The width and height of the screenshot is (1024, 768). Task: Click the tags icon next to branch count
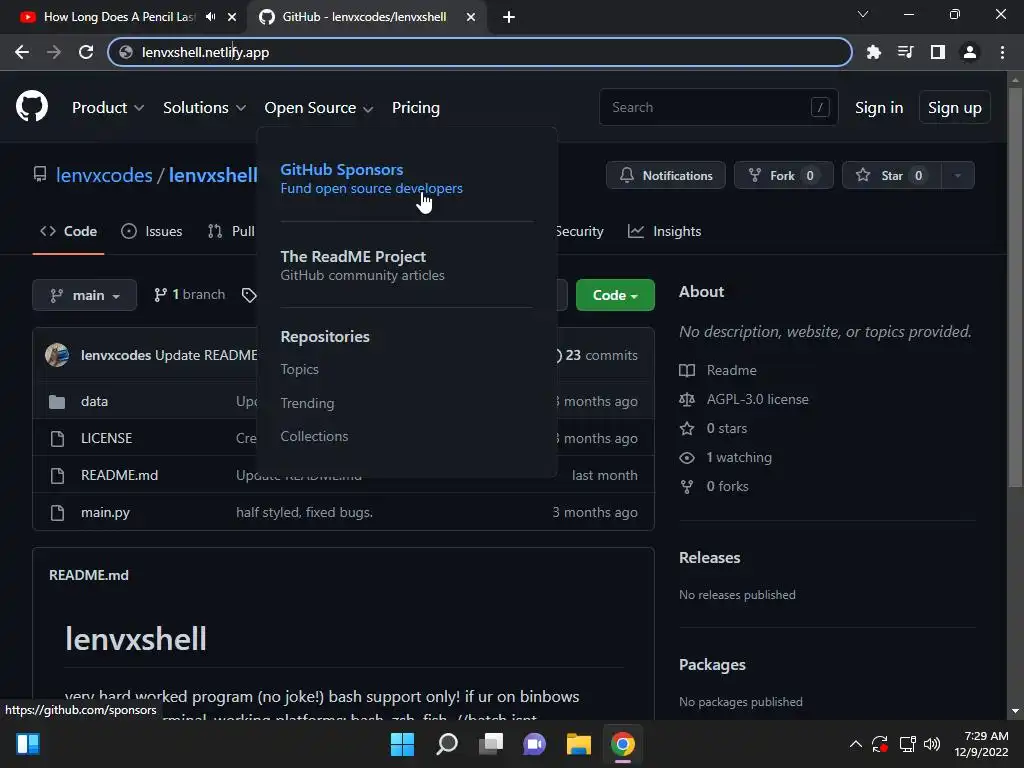click(248, 295)
